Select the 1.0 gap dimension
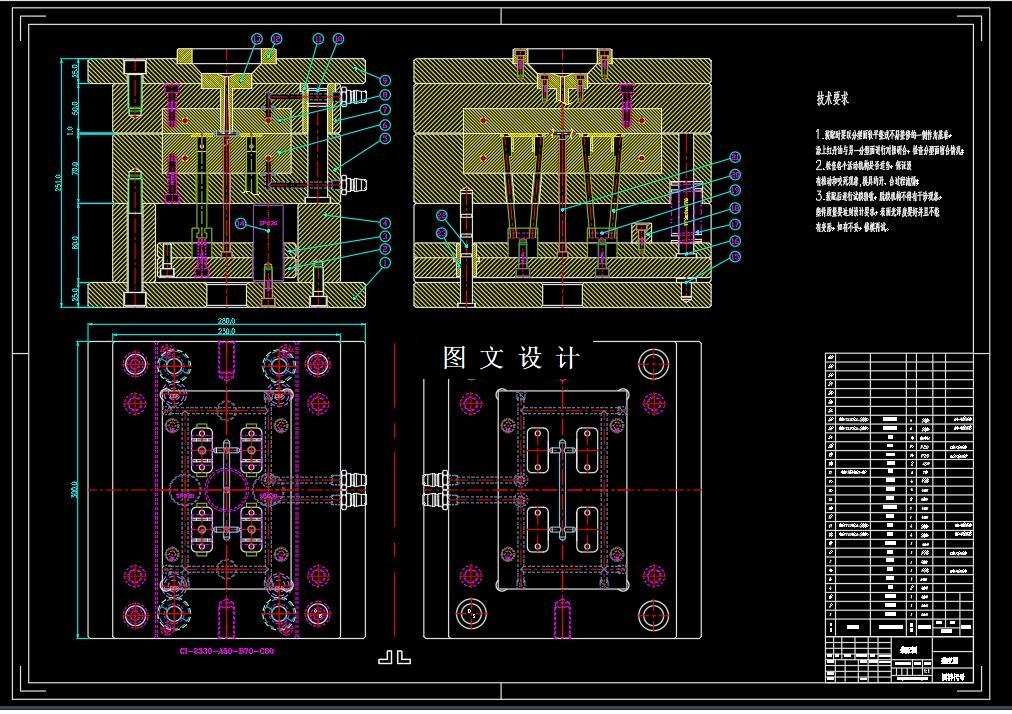This screenshot has height=714, width=1012. [70, 130]
